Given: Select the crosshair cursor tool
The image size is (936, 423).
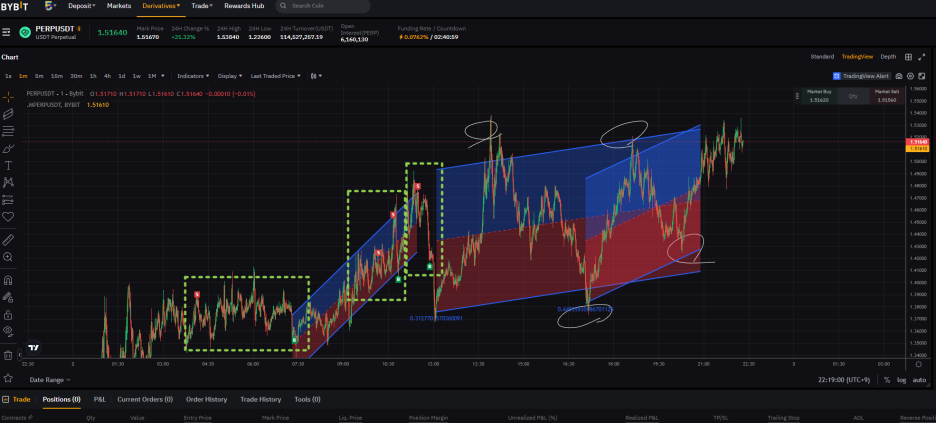Looking at the screenshot, I should [x=8, y=97].
